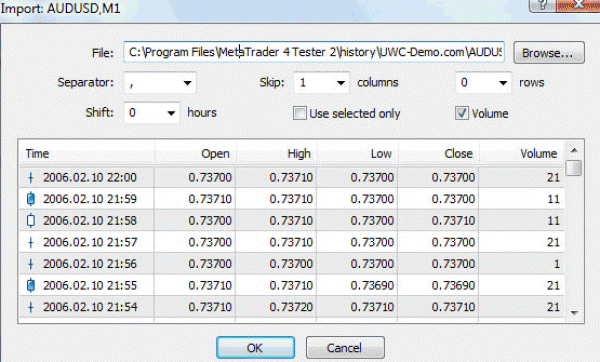
Task: Click filled candle icon for 21:59 row
Action: [31, 199]
